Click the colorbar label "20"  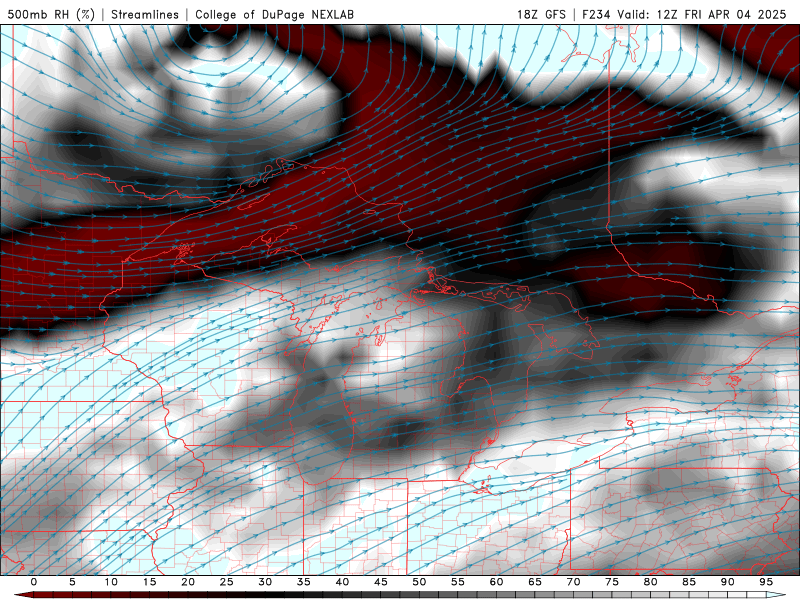pos(188,582)
